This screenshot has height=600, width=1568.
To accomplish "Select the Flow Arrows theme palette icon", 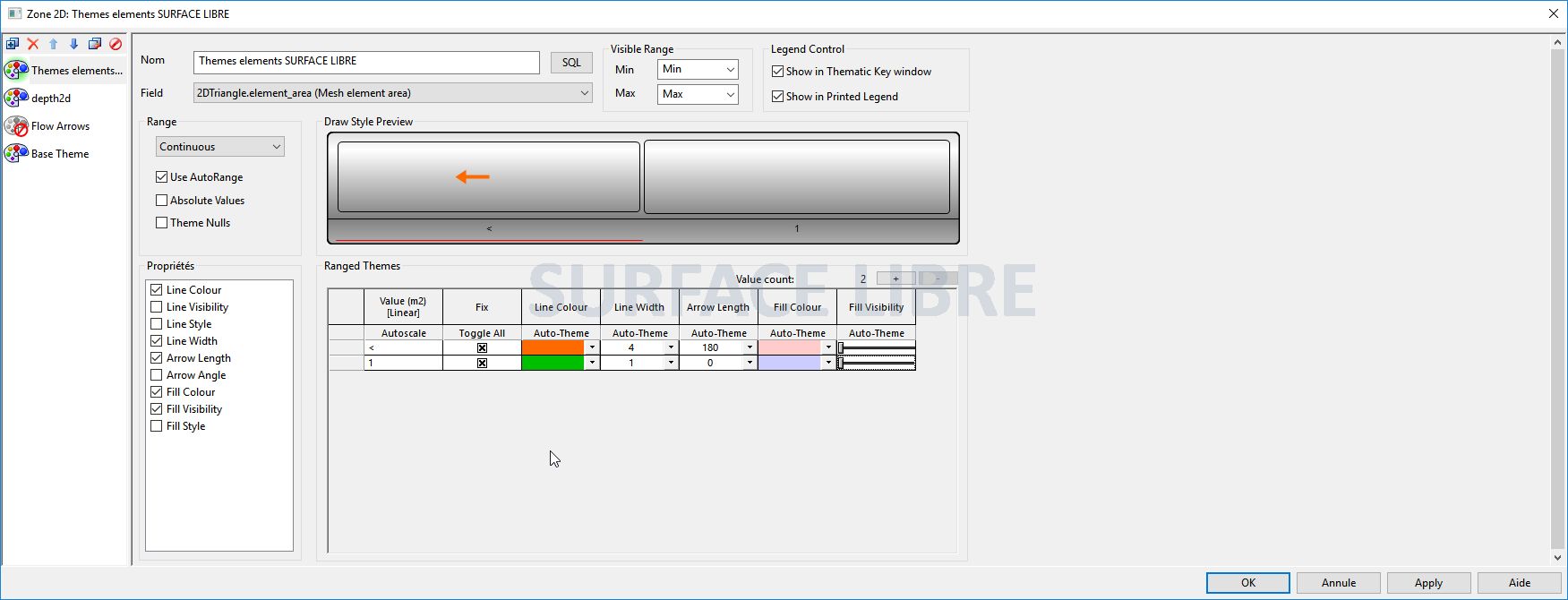I will click(16, 126).
